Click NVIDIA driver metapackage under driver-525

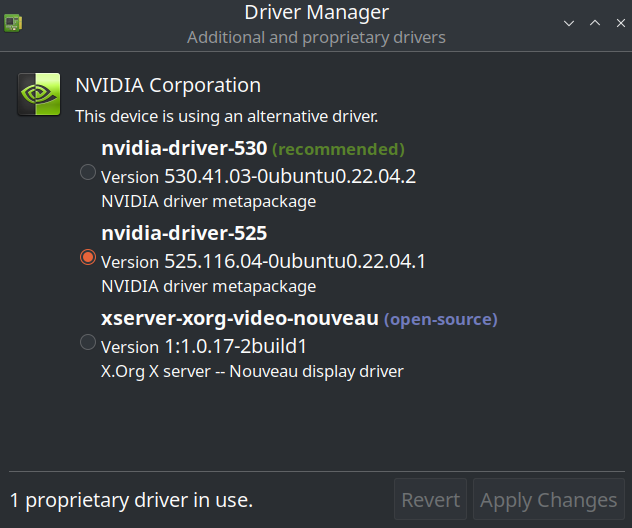pos(209,287)
